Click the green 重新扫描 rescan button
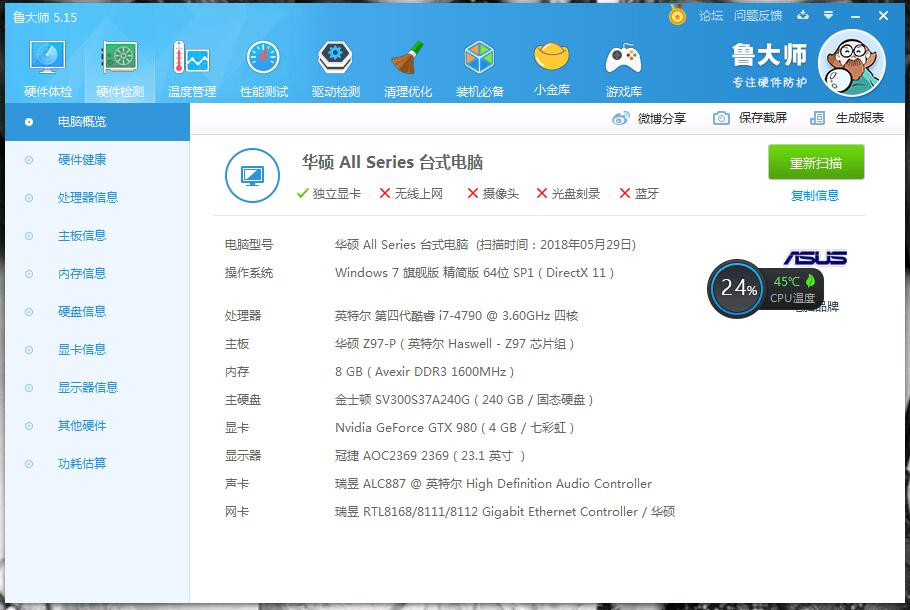The width and height of the screenshot is (910, 610). pyautogui.click(x=816, y=163)
